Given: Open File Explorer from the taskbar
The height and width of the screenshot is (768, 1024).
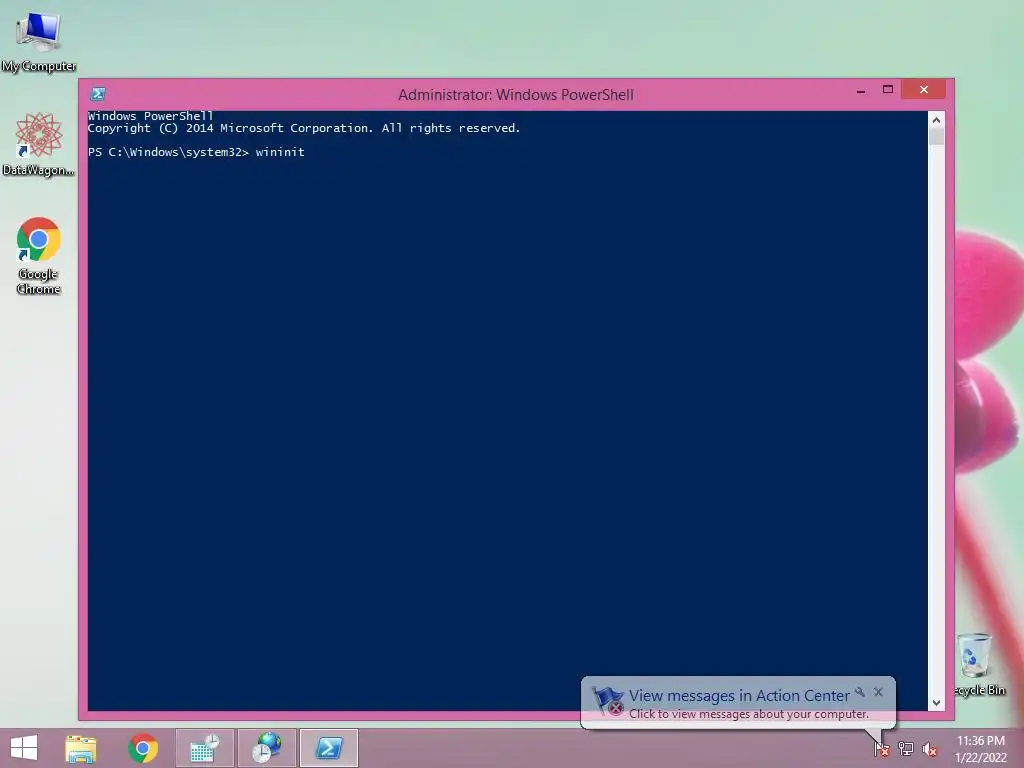Looking at the screenshot, I should pyautogui.click(x=80, y=748).
